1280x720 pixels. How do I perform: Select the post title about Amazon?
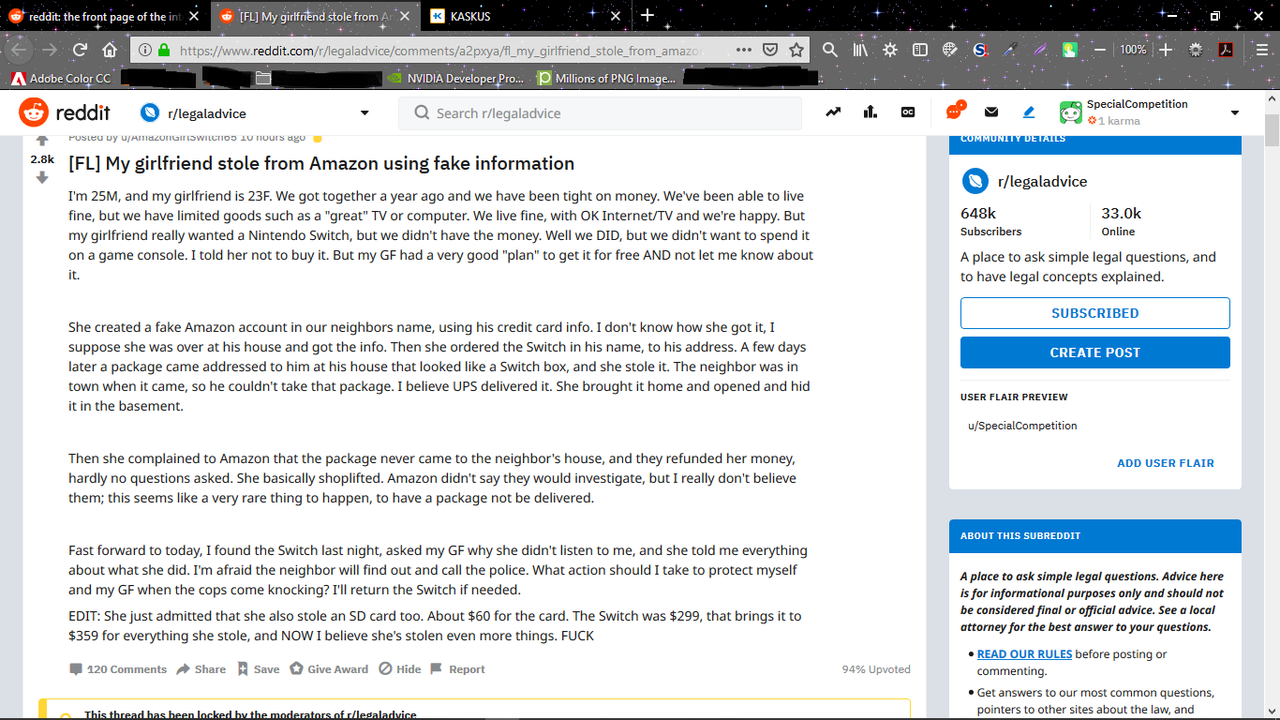pos(321,163)
